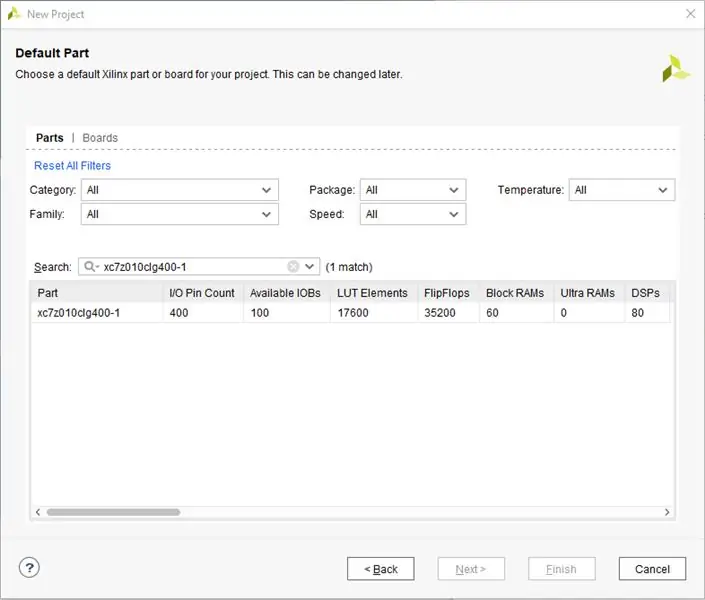This screenshot has height=600, width=705.
Task: Click the magnifier search options icon
Action: tap(91, 267)
